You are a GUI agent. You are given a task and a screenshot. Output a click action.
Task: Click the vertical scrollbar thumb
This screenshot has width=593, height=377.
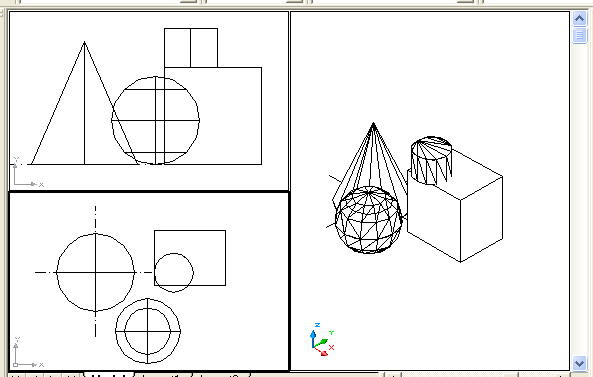[x=579, y=36]
